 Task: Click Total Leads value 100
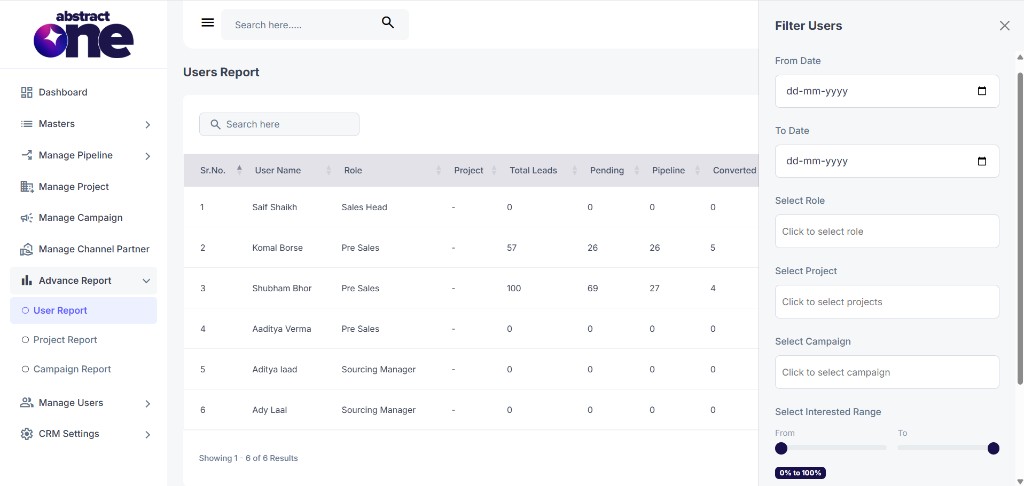point(513,288)
